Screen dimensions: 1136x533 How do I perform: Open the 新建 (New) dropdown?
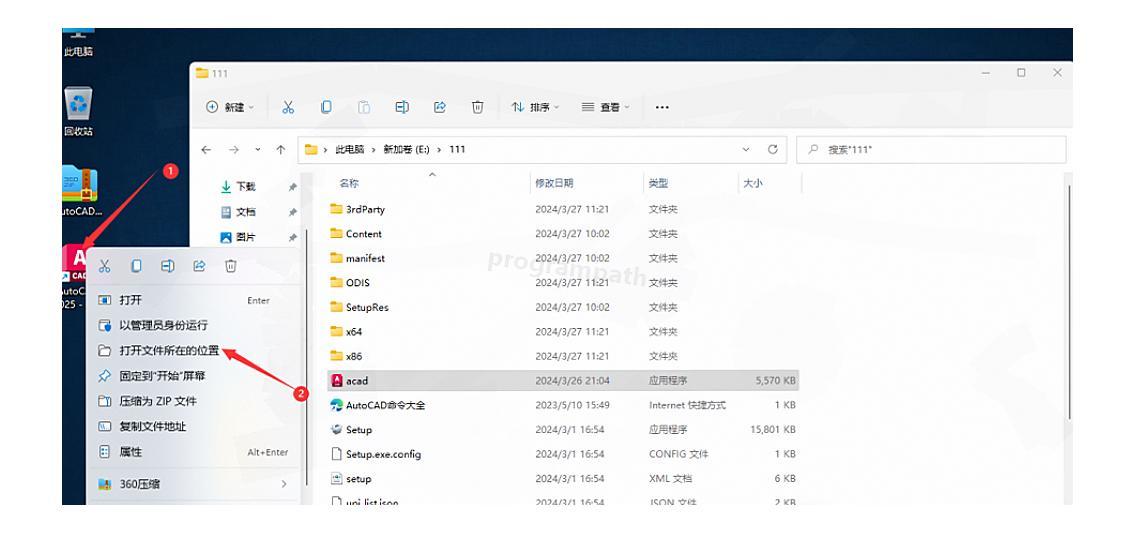point(230,107)
